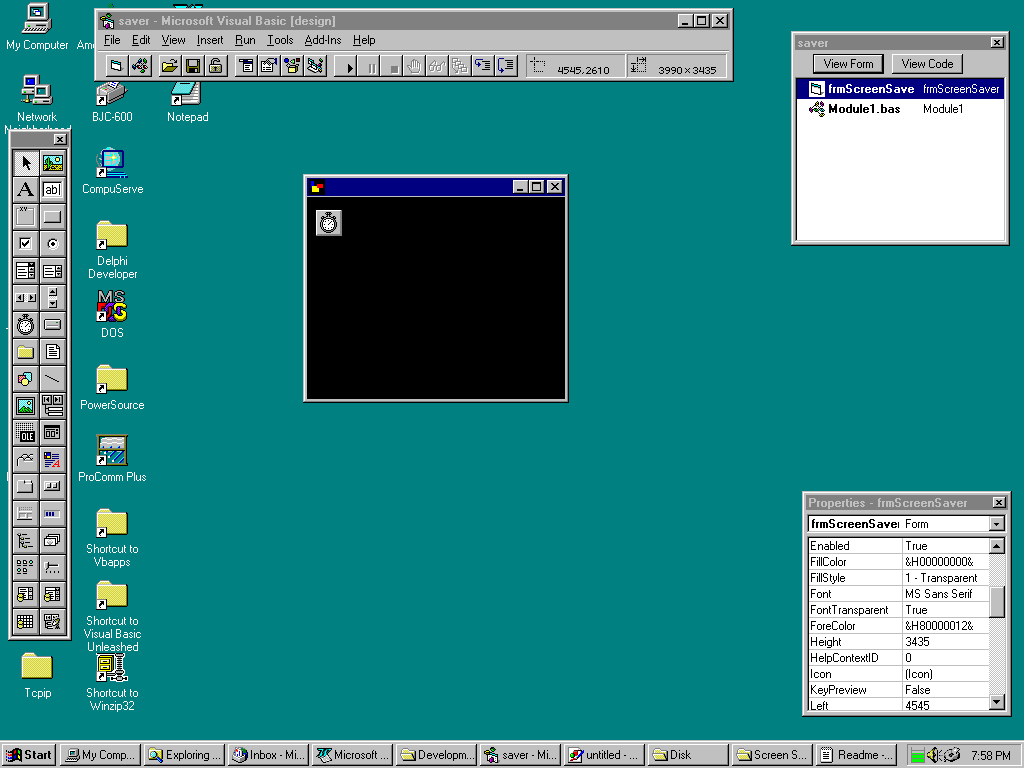Choose the PictureBox control in the toolbox
The height and width of the screenshot is (768, 1024).
click(52, 162)
